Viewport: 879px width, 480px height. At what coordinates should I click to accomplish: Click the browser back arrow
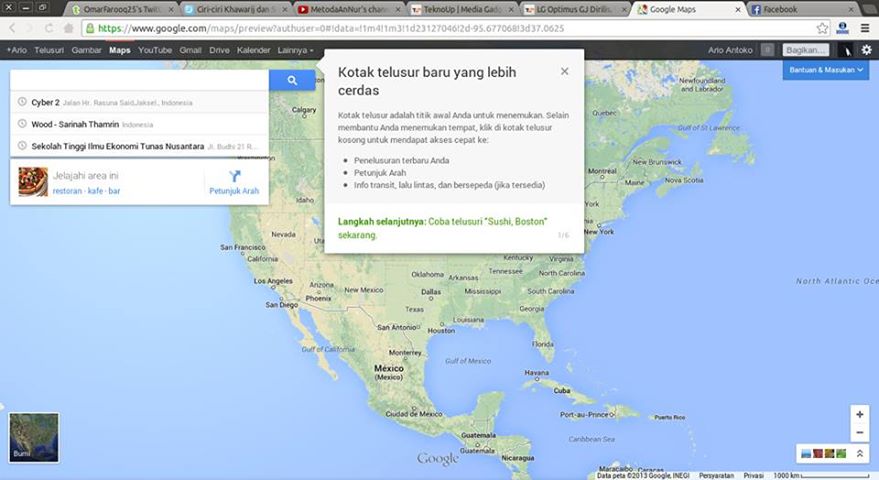(12, 28)
